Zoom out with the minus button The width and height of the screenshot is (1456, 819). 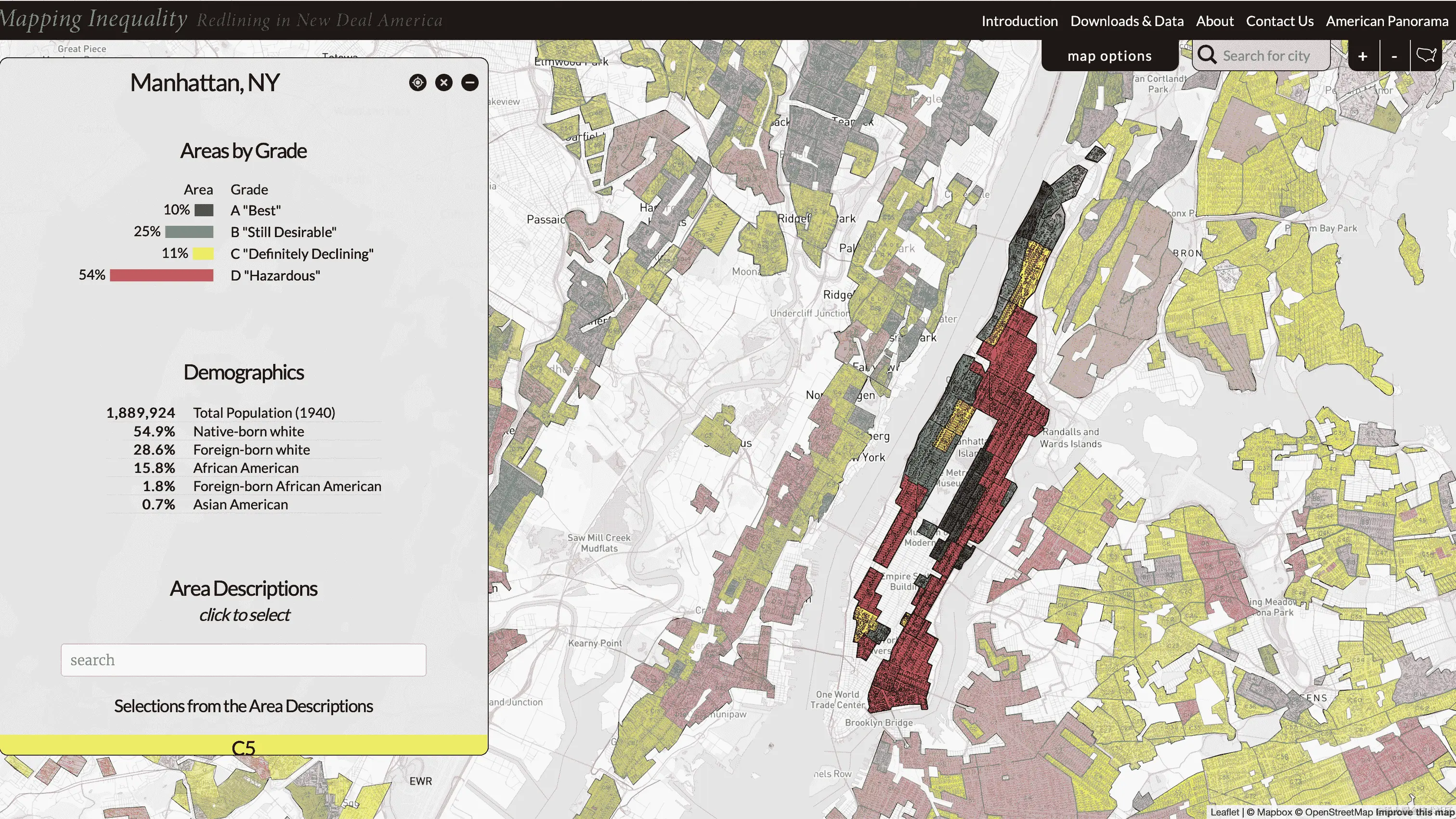coord(1394,56)
